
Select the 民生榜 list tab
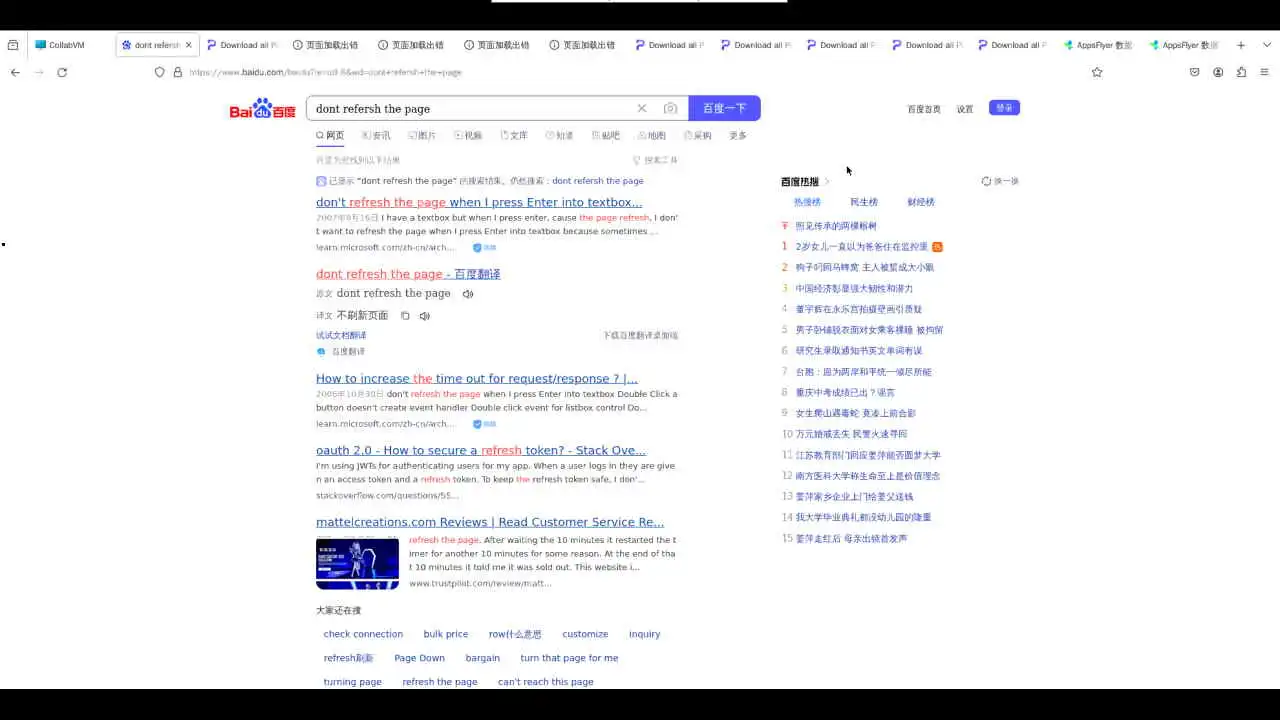864,202
